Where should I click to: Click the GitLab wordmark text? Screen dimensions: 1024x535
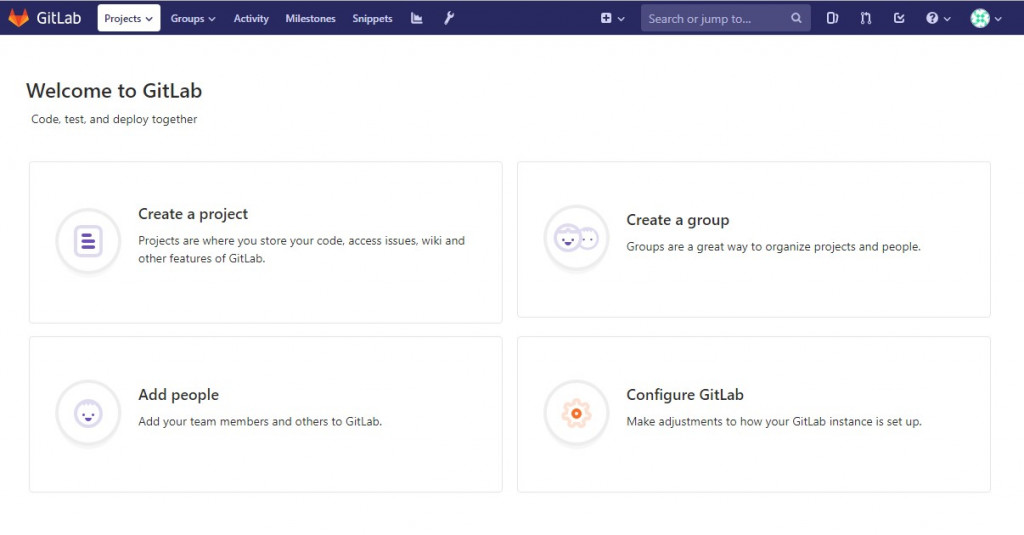click(59, 18)
